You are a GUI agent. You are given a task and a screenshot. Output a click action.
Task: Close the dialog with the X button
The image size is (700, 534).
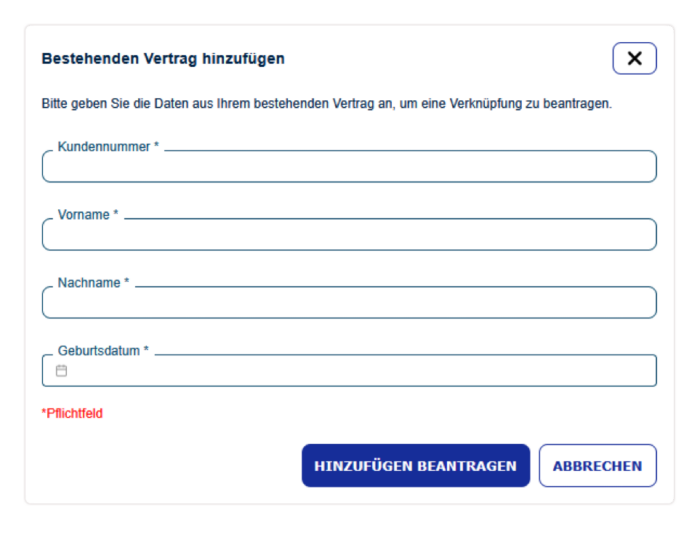[634, 59]
